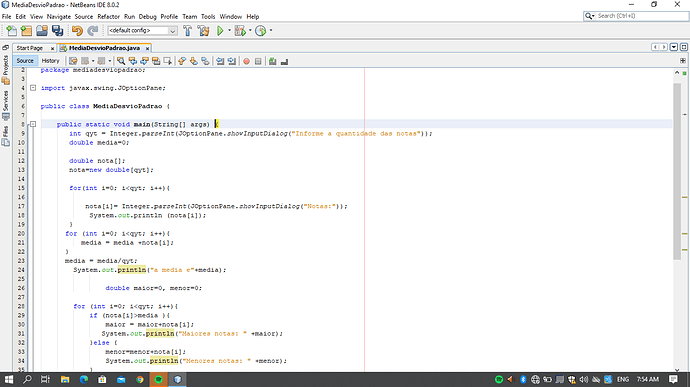Click the Build Project hammer icon

pyautogui.click(x=187, y=30)
